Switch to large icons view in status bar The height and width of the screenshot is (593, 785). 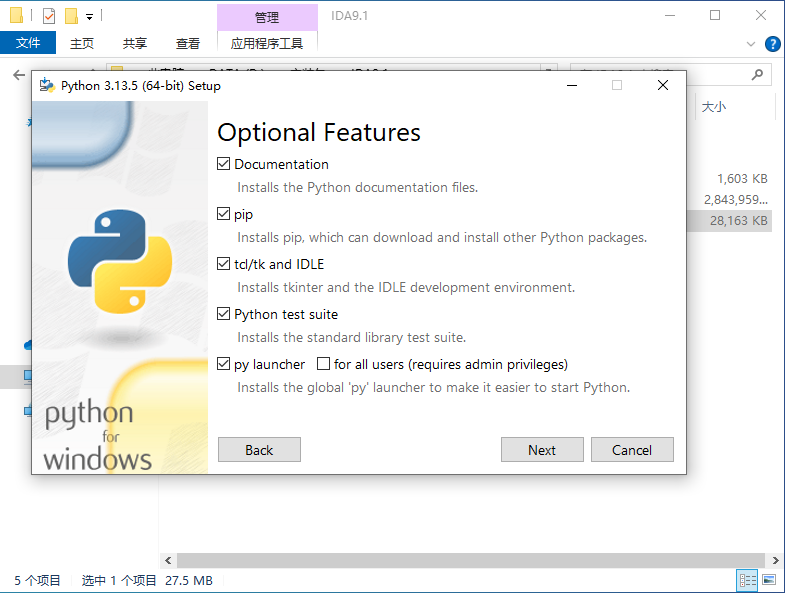tap(769, 580)
